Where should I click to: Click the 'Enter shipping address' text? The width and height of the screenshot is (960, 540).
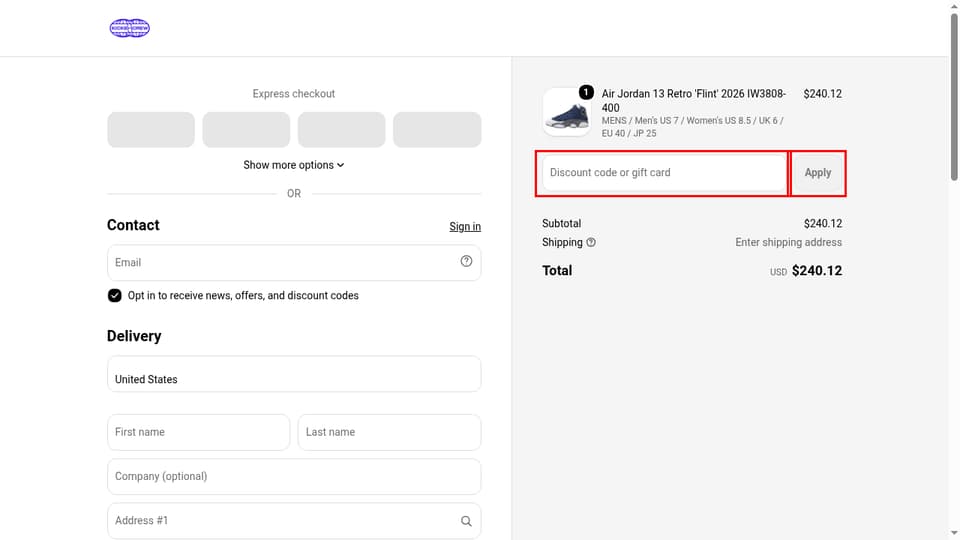click(789, 242)
